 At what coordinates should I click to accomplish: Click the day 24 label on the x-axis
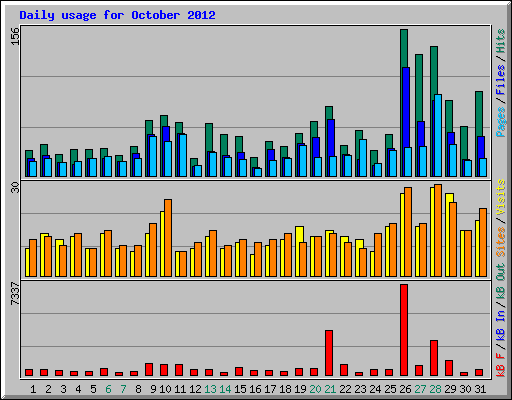pos(375,389)
